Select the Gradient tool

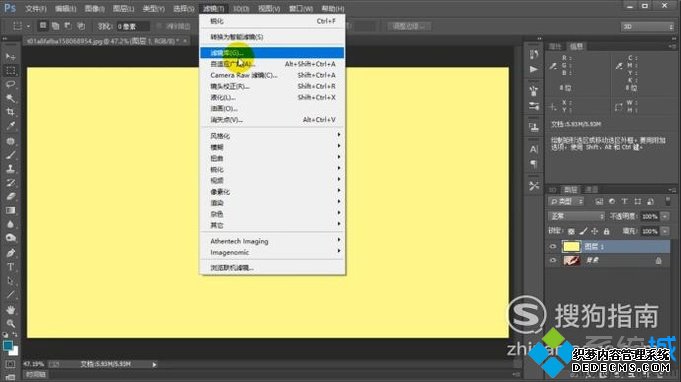click(10, 211)
